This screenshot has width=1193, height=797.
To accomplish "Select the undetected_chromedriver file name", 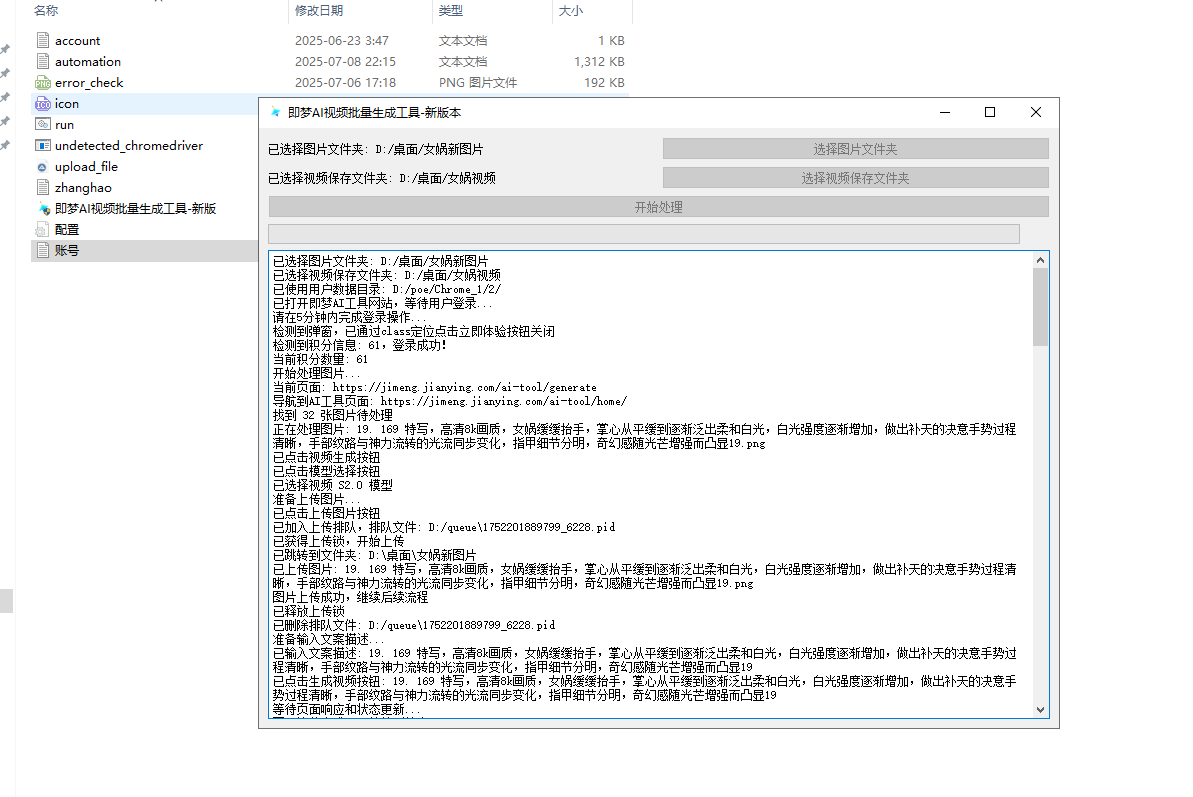I will [x=129, y=145].
